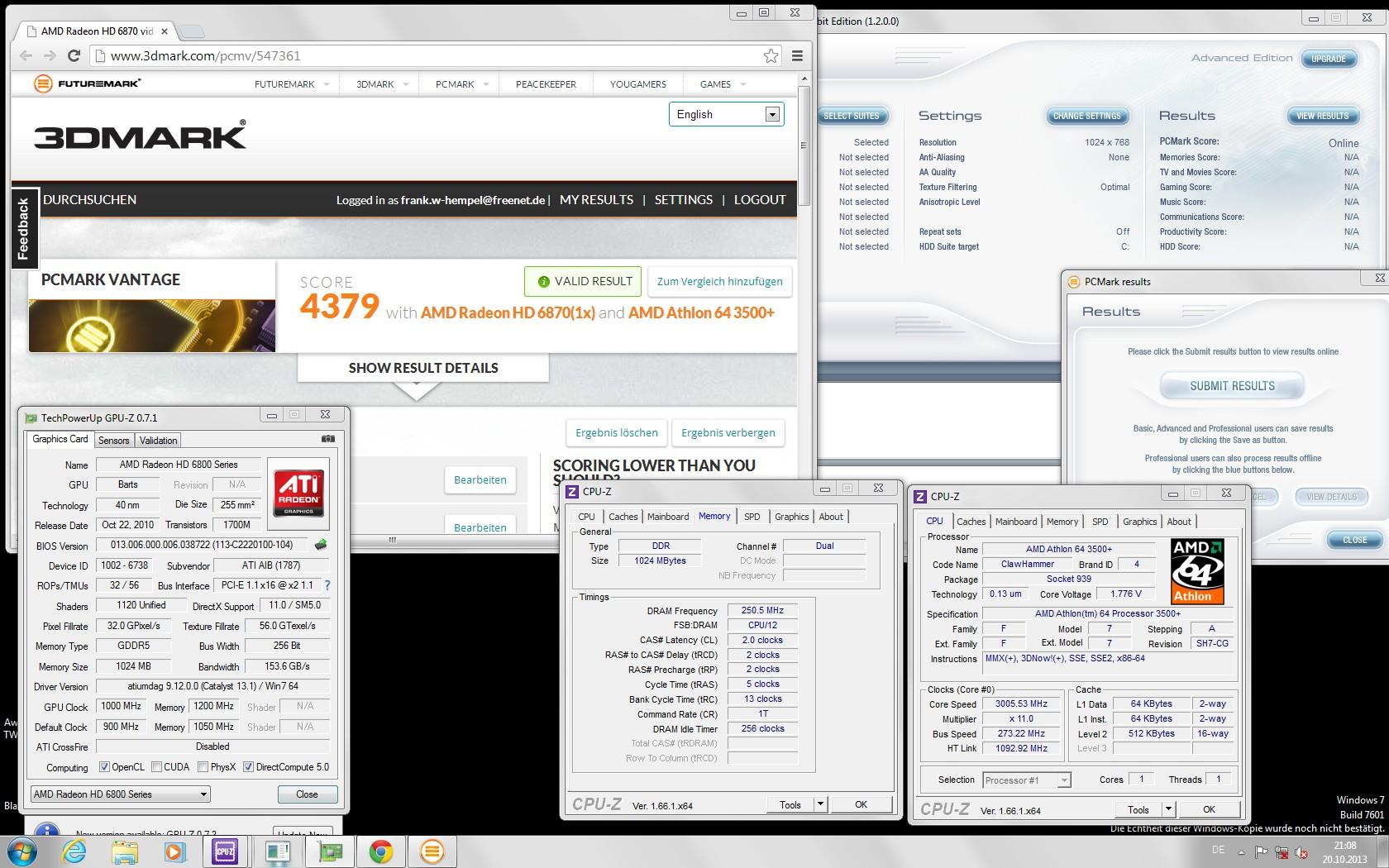Open SPD tab in Memory CPU-Z window
The height and width of the screenshot is (868, 1389).
point(752,517)
